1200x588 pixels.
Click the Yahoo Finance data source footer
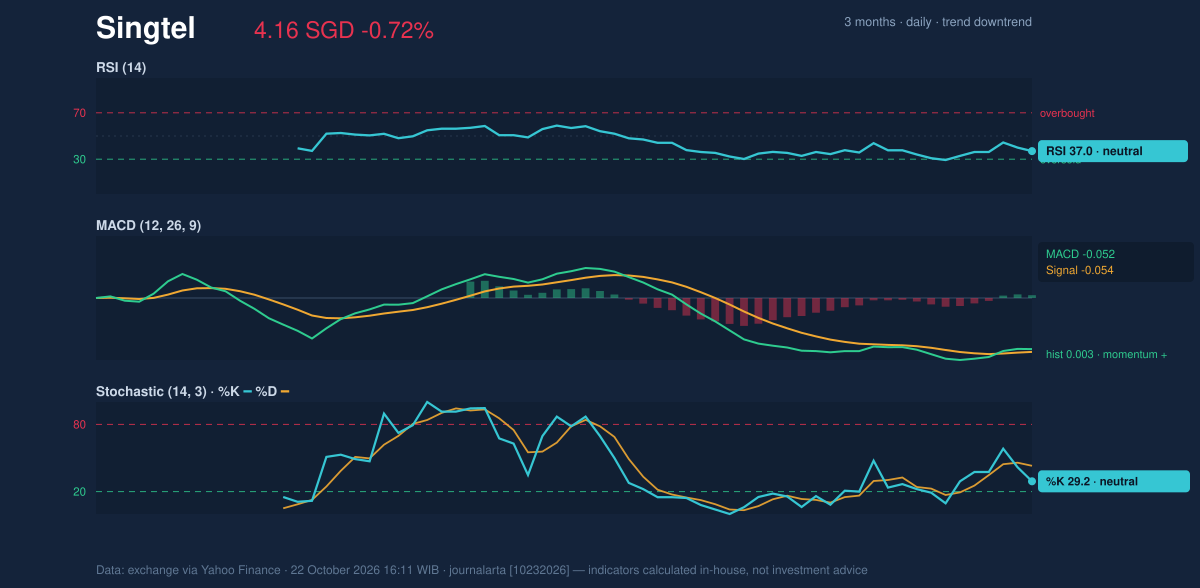pos(482,570)
